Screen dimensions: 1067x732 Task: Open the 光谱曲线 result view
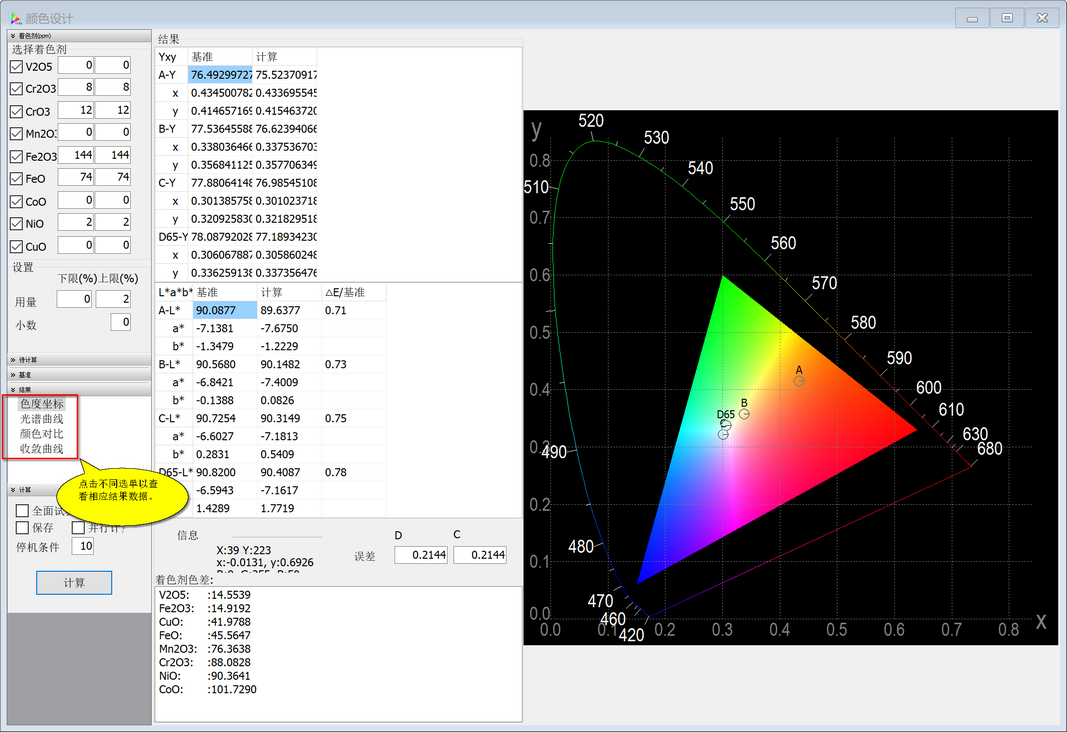click(x=42, y=418)
